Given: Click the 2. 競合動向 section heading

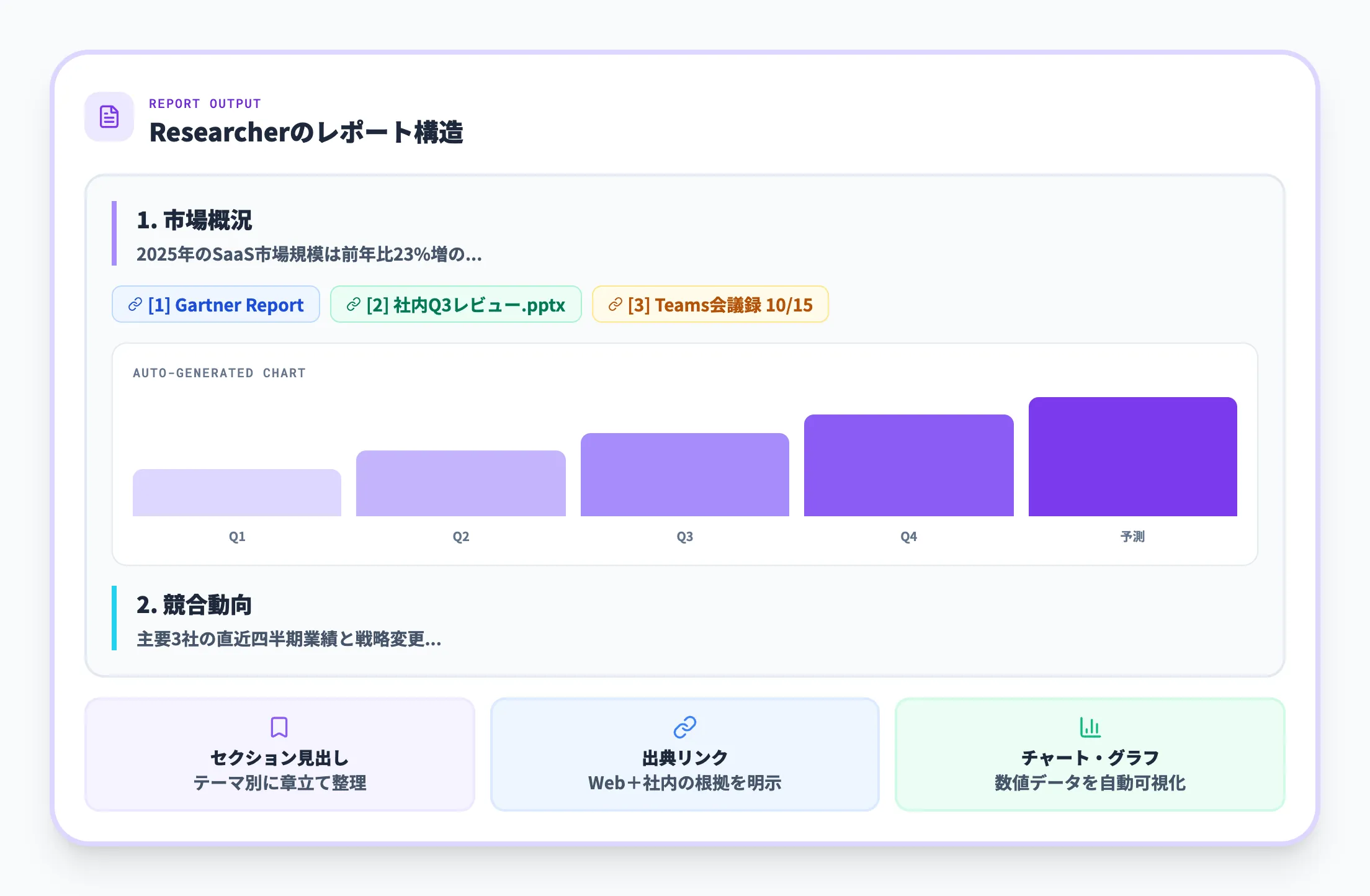Looking at the screenshot, I should point(194,605).
